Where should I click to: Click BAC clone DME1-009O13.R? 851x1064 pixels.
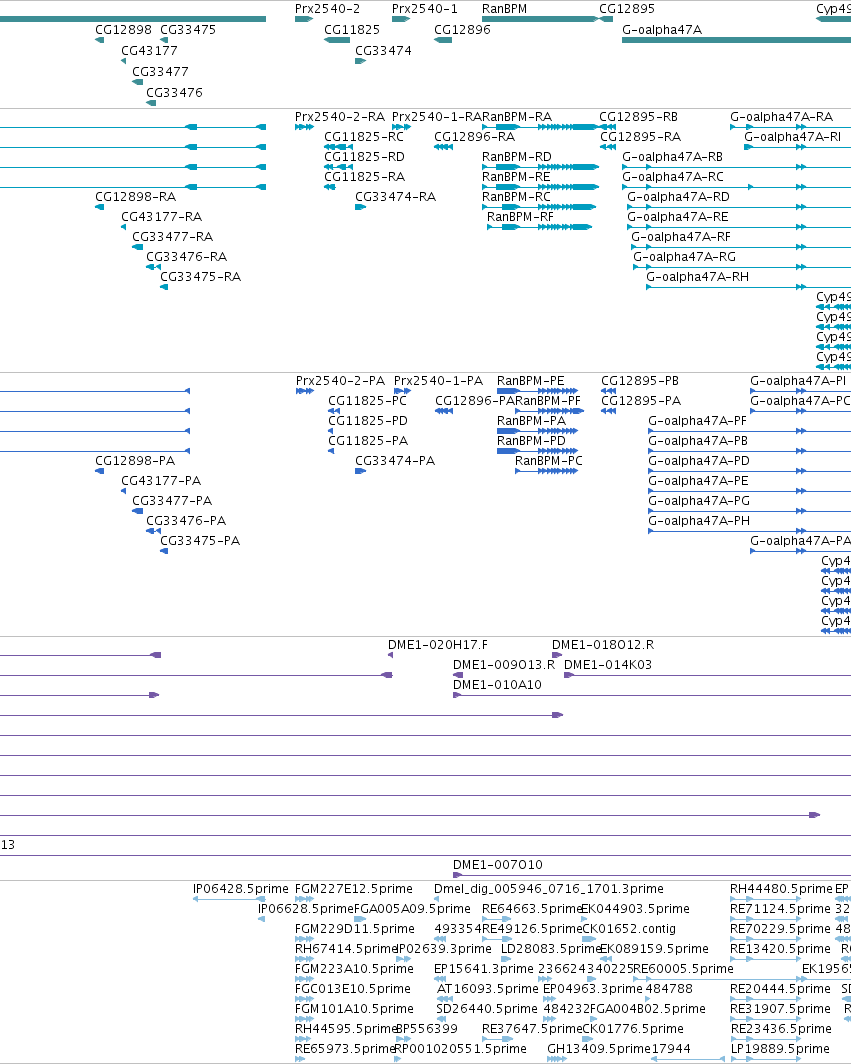click(504, 665)
